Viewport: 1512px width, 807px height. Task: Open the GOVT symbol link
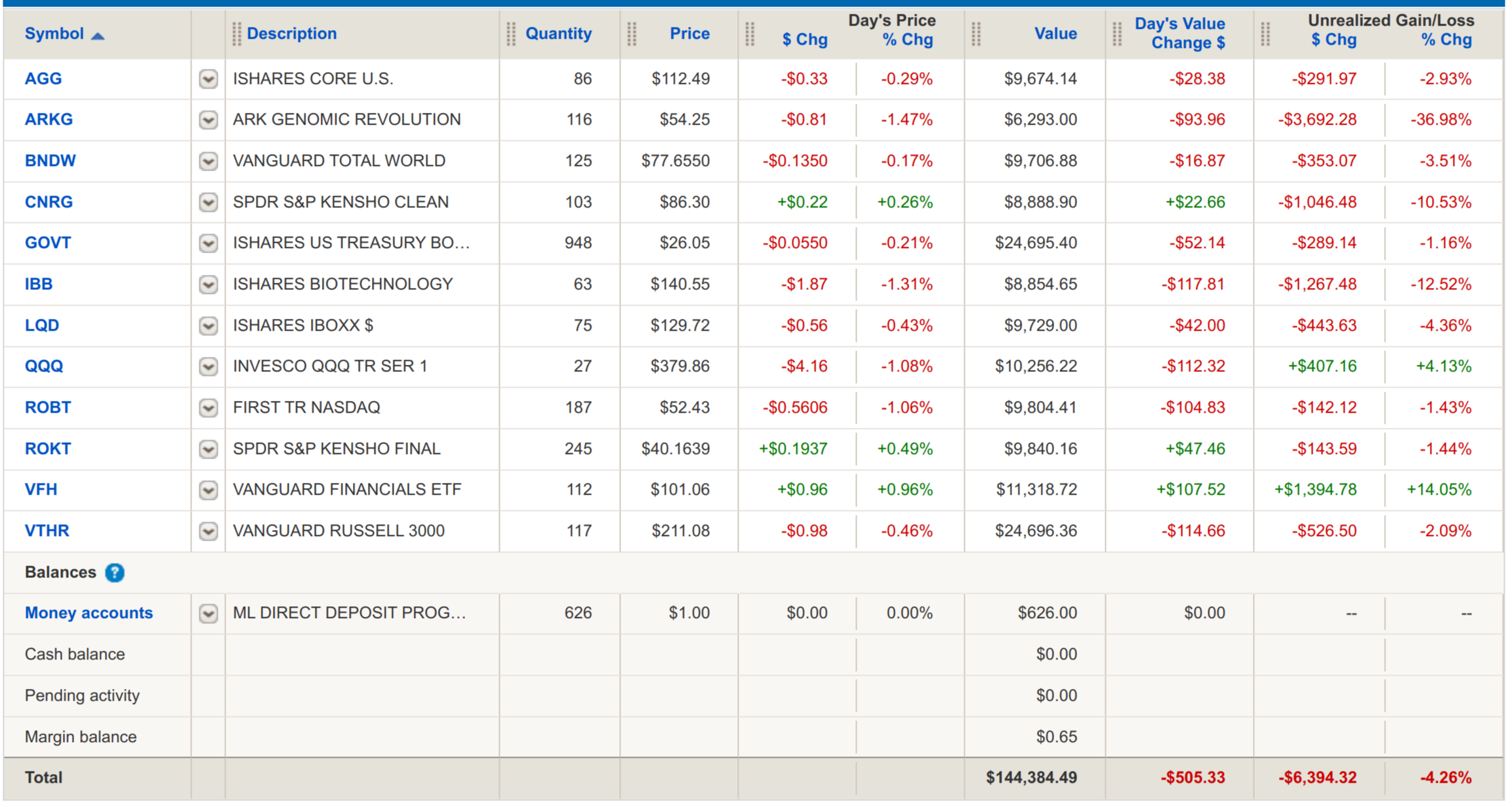47,243
